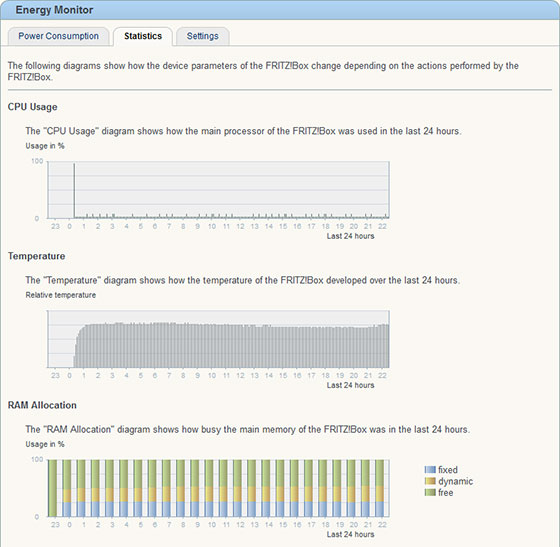Click 'Usage in %' label above CPU chart
This screenshot has height=547, width=560.
click(45, 146)
